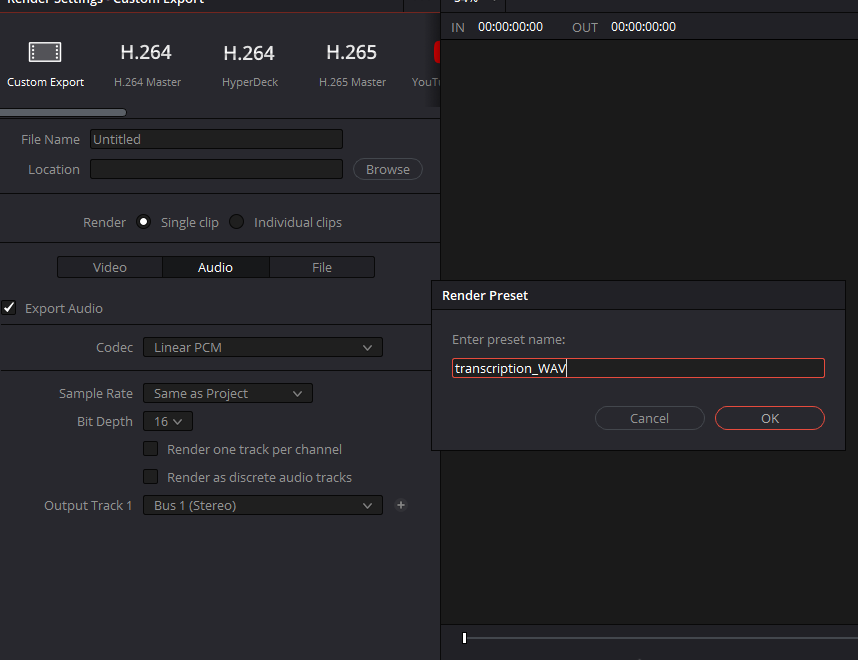Switch to the File tab
Image resolution: width=858 pixels, height=660 pixels.
pos(322,267)
